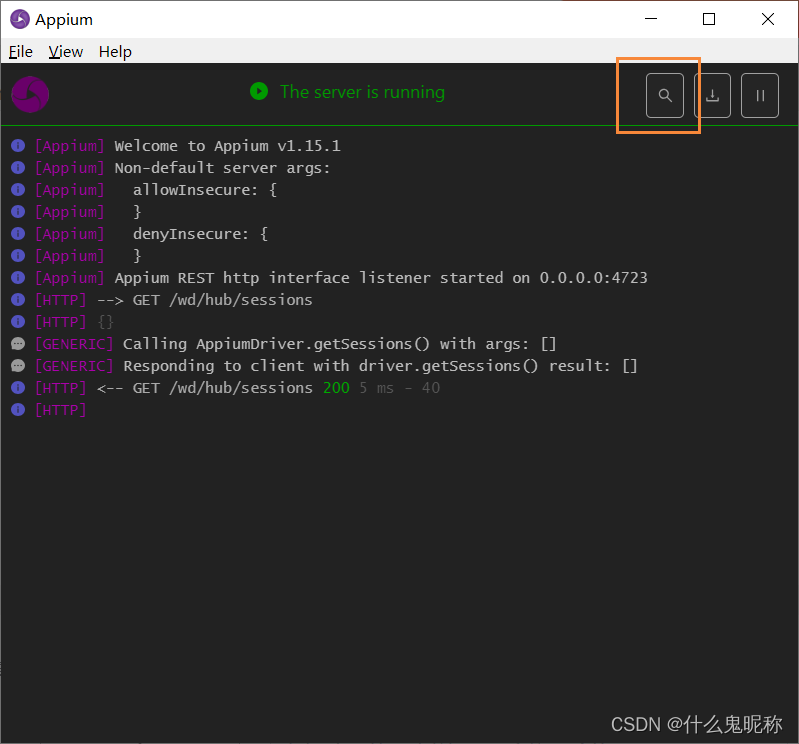The width and height of the screenshot is (799, 744).
Task: Close the Appium window
Action: pyautogui.click(x=768, y=19)
